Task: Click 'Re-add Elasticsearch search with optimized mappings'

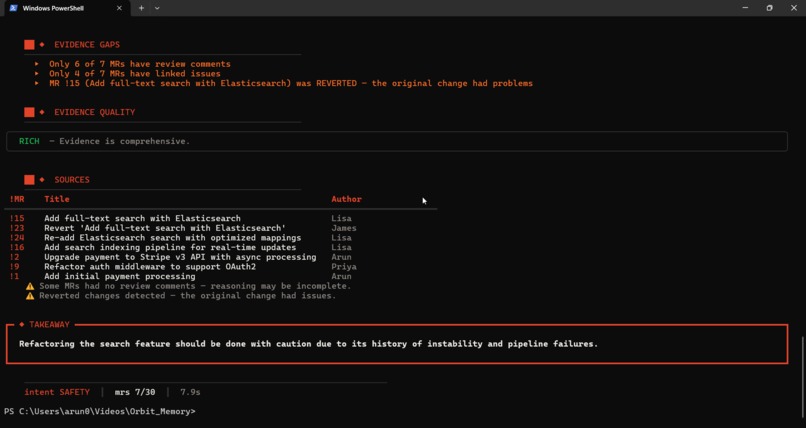Action: click(x=173, y=238)
